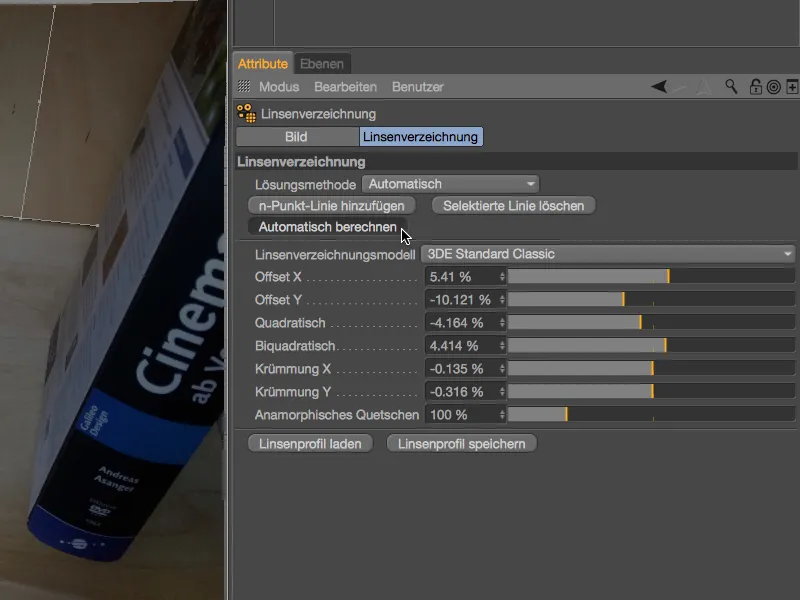Click the Biquadratisch value field
Image resolution: width=800 pixels, height=600 pixels.
[462, 345]
